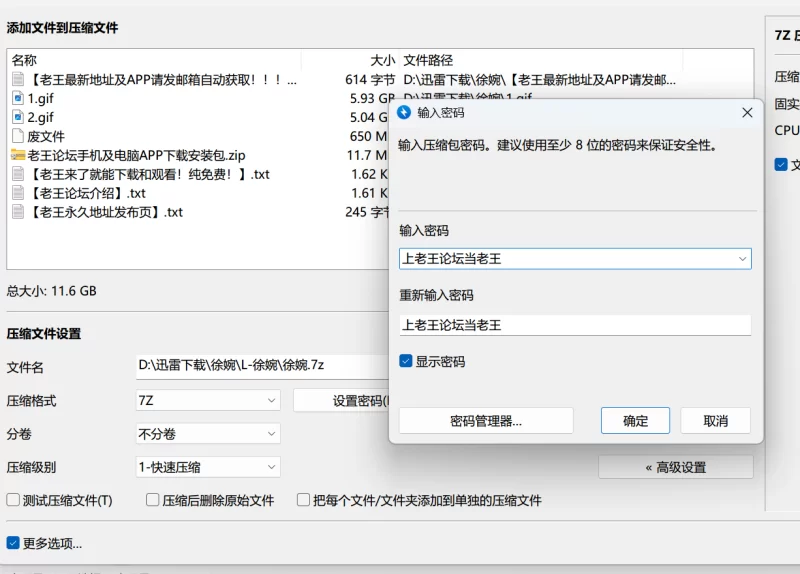
Task: Click the 取消 button
Action: [715, 421]
